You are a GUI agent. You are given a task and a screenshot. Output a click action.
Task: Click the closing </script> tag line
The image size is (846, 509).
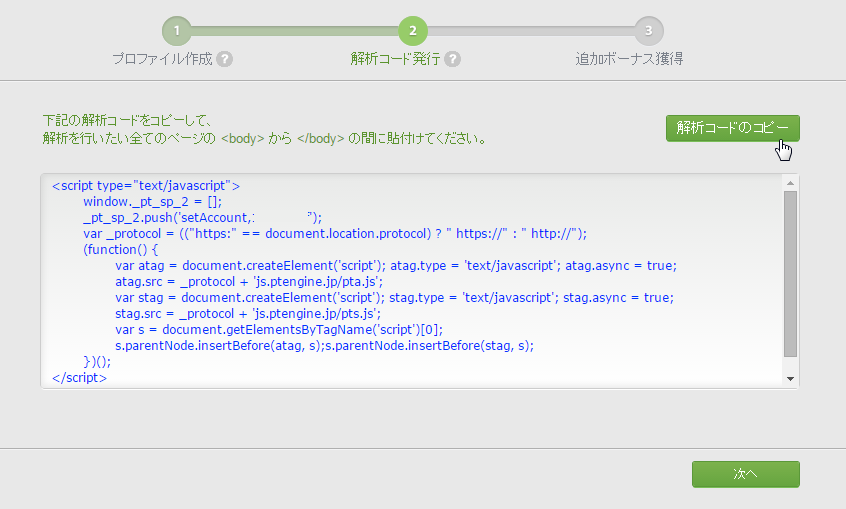pos(79,378)
